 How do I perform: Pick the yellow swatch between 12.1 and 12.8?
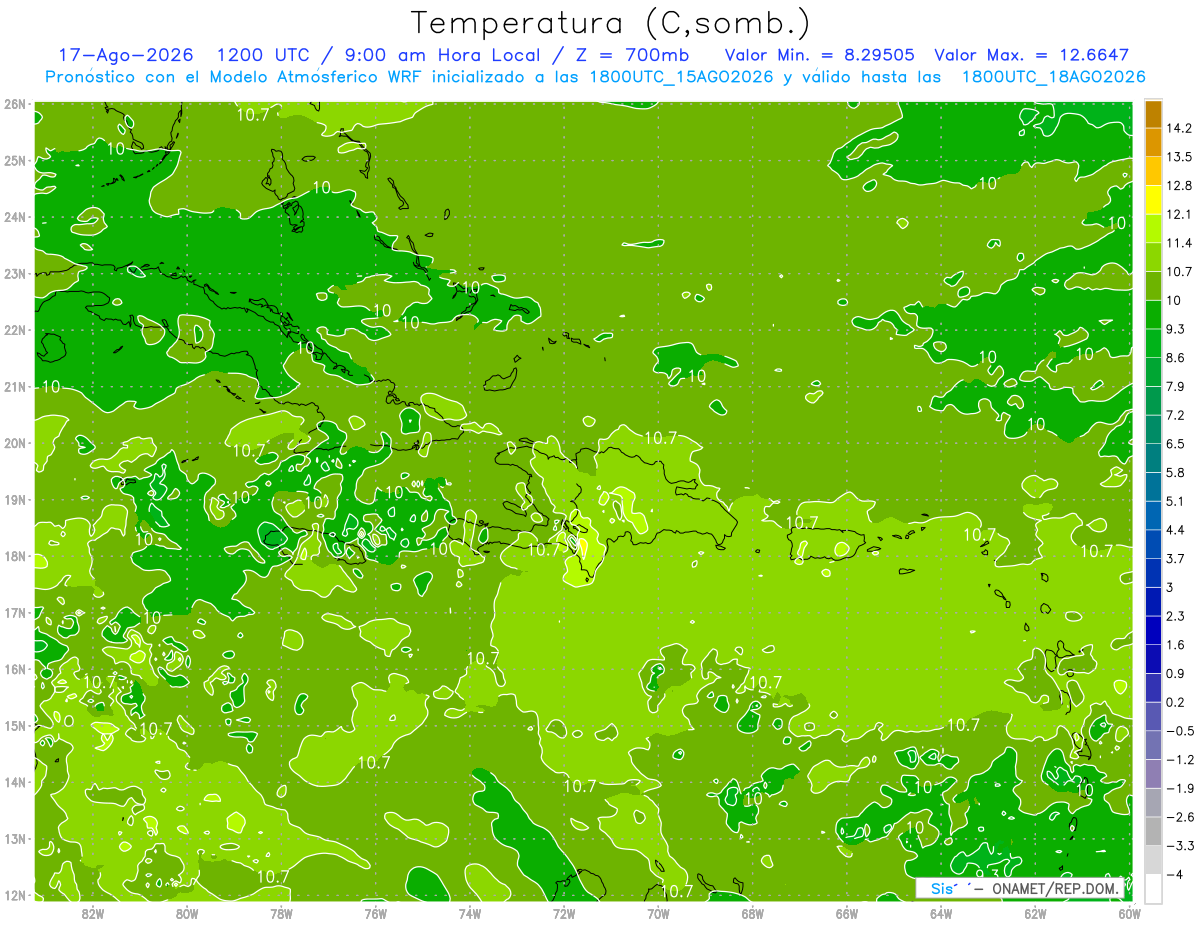pos(1153,199)
